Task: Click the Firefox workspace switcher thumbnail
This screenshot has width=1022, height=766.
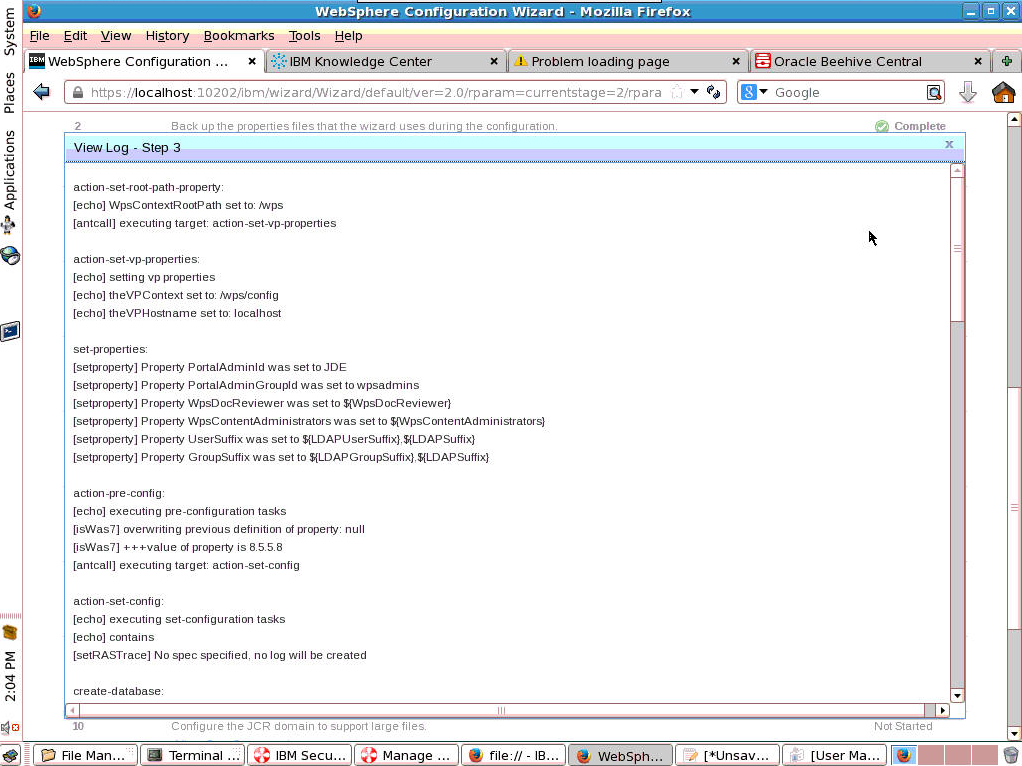Action: [x=904, y=755]
